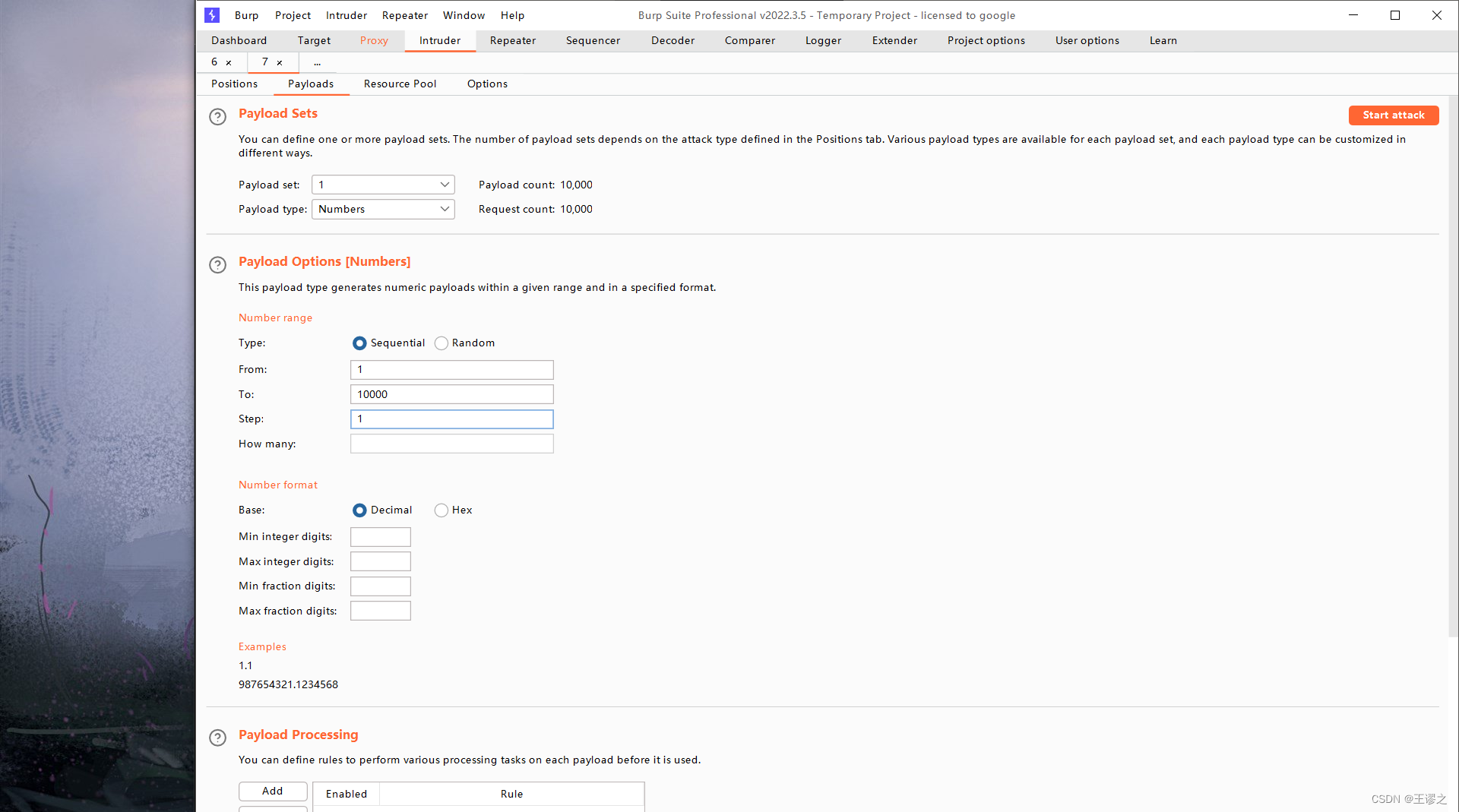Focus the Max fraction digits field
1459x812 pixels.
coord(380,611)
